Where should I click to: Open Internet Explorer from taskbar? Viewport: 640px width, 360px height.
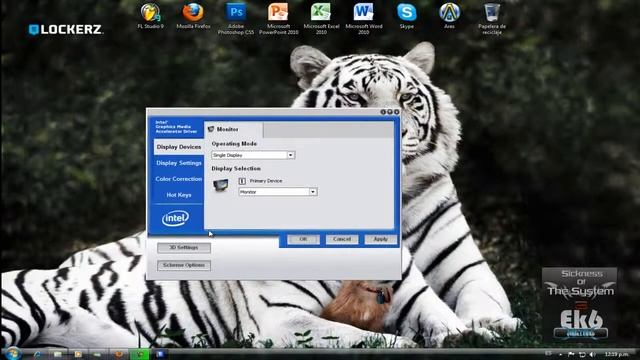coord(37,354)
